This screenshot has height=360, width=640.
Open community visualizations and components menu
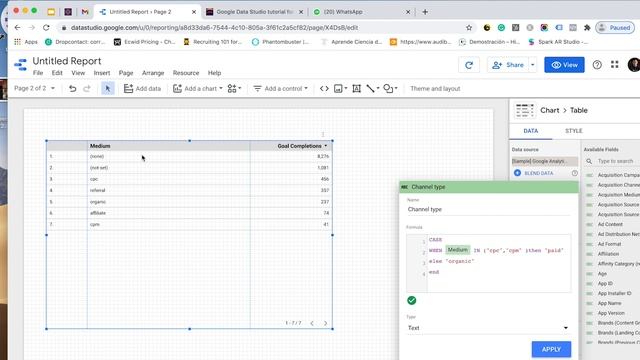click(x=234, y=89)
